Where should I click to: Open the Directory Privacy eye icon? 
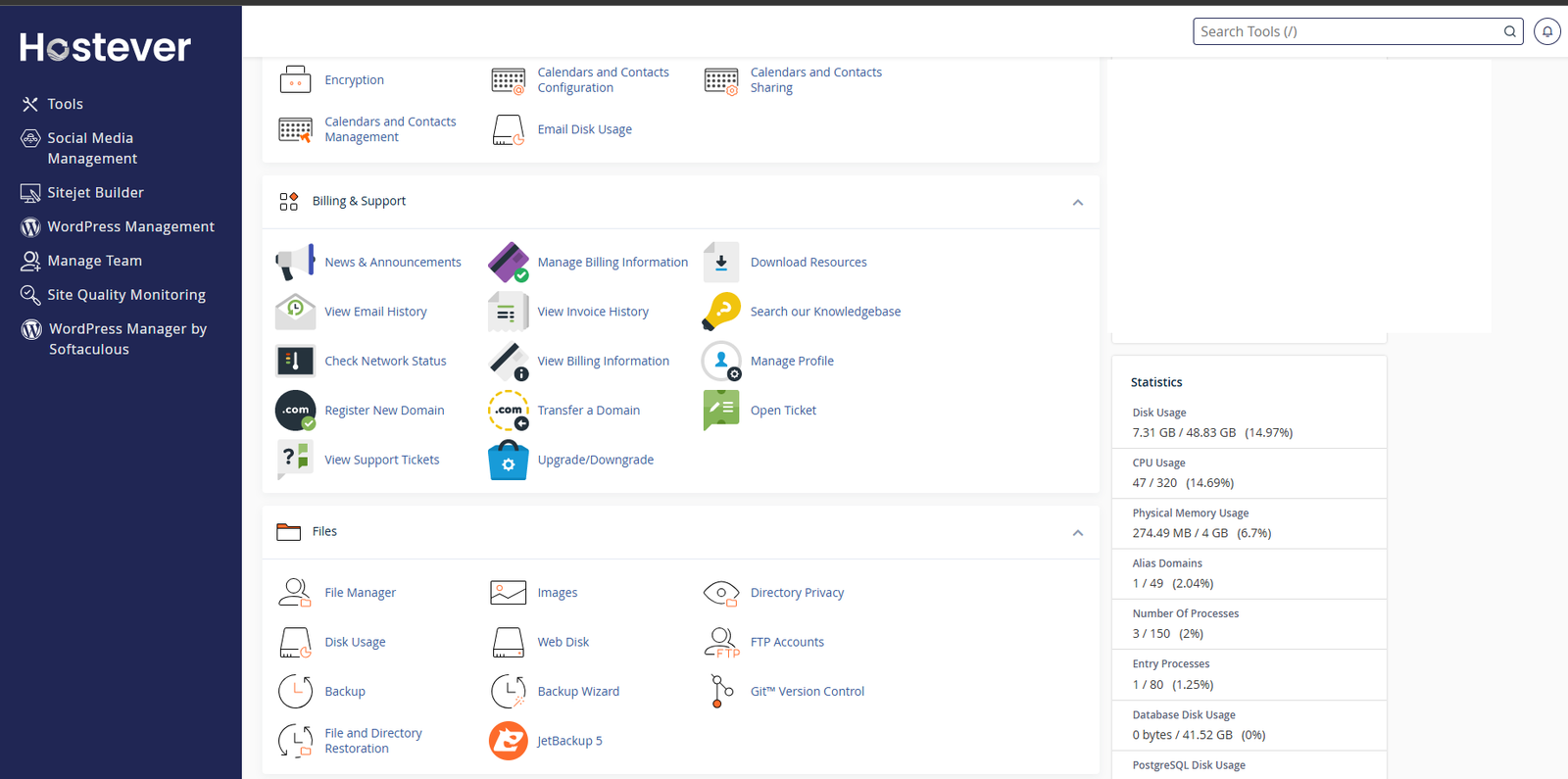(721, 593)
